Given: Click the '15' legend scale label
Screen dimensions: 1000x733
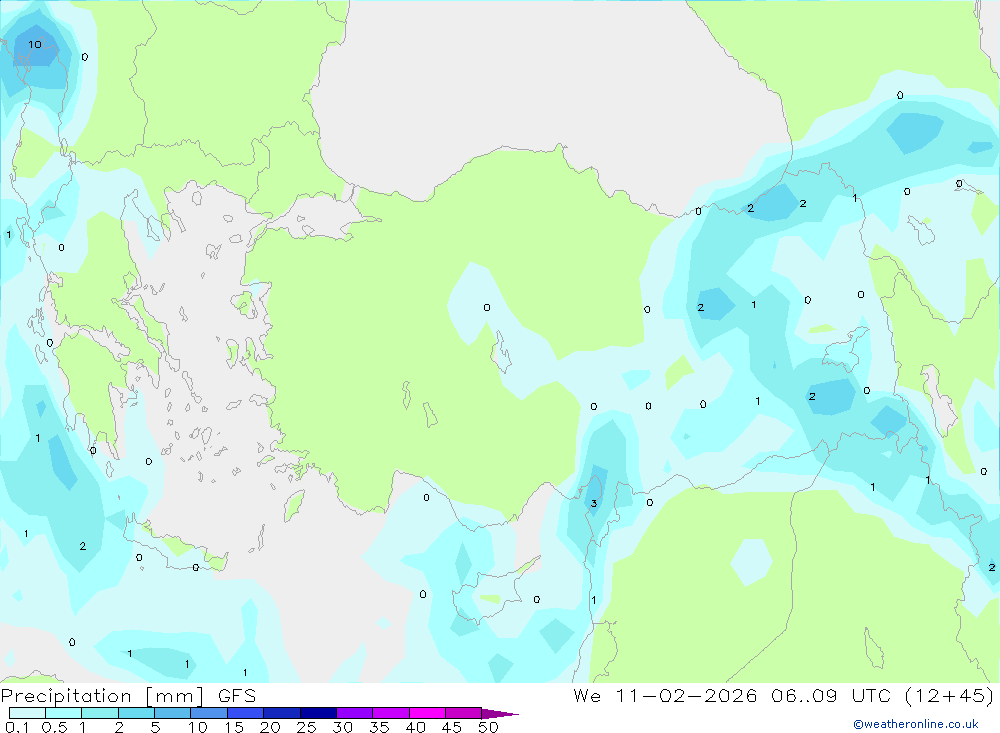Looking at the screenshot, I should [234, 727].
